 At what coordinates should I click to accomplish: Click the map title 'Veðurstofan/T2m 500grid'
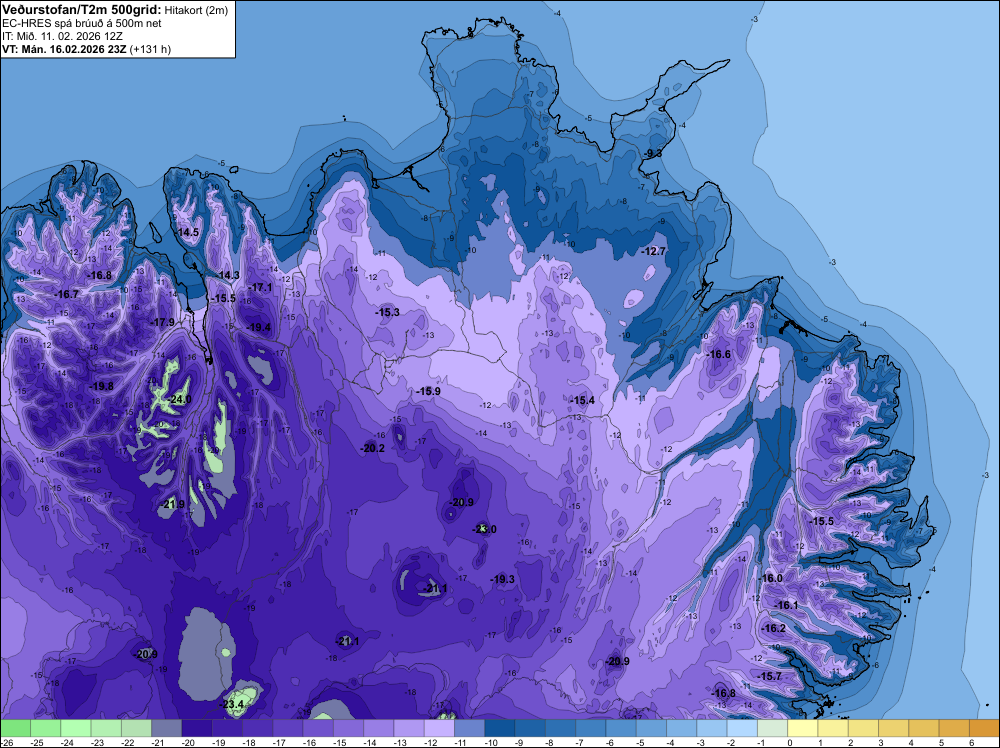pyautogui.click(x=82, y=10)
